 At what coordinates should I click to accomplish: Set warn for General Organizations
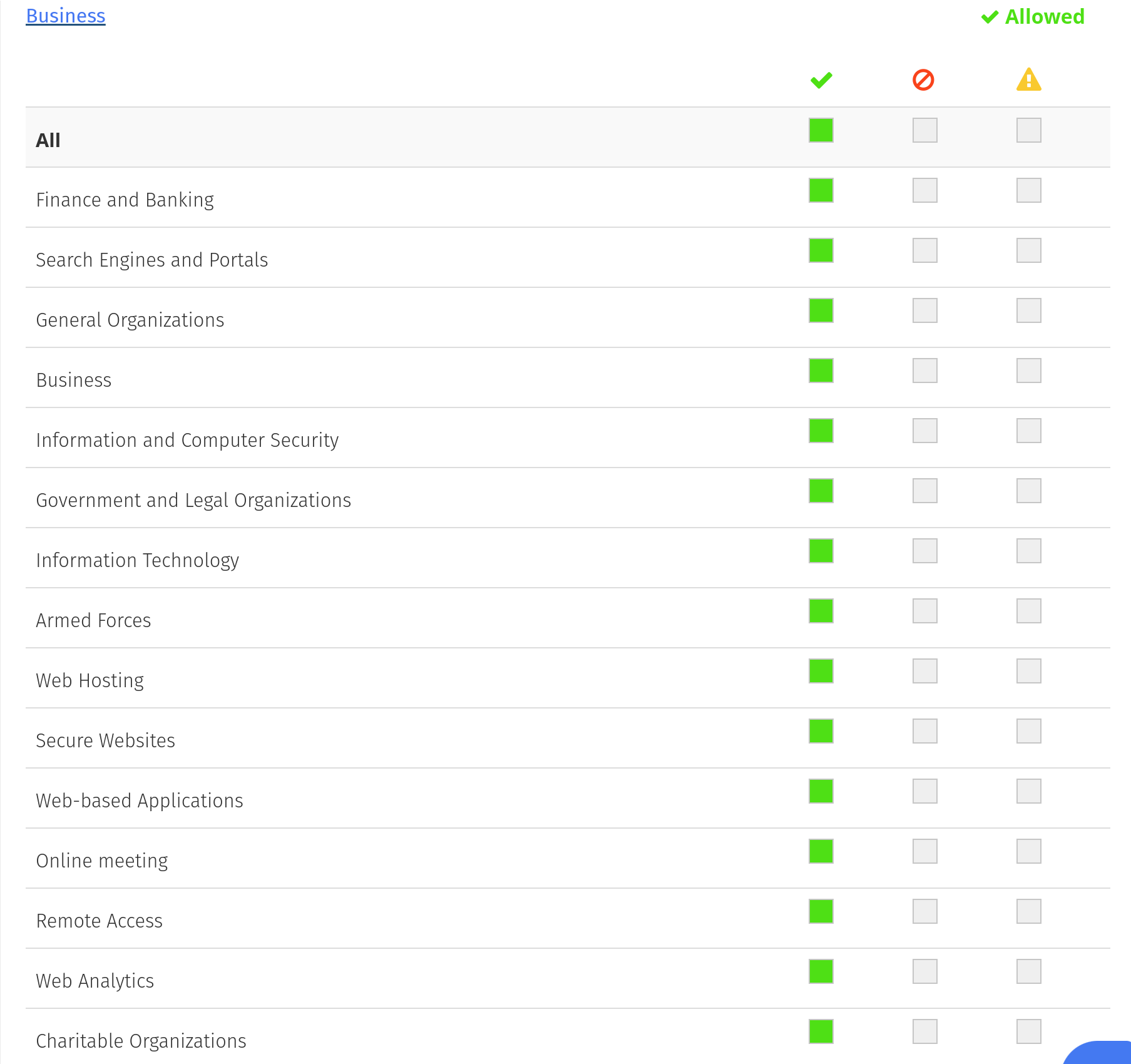1029,310
